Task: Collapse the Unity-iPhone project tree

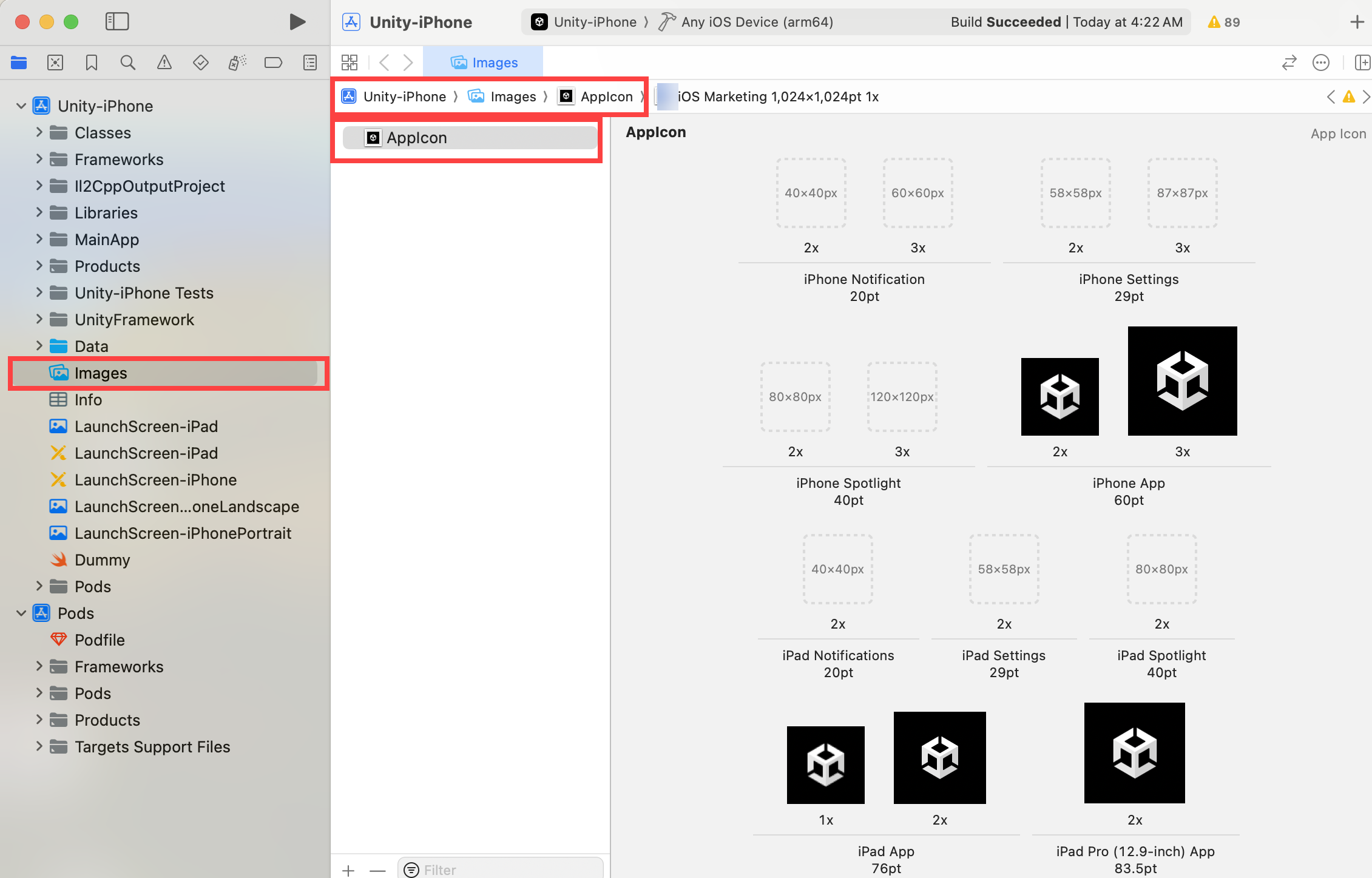Action: [21, 106]
